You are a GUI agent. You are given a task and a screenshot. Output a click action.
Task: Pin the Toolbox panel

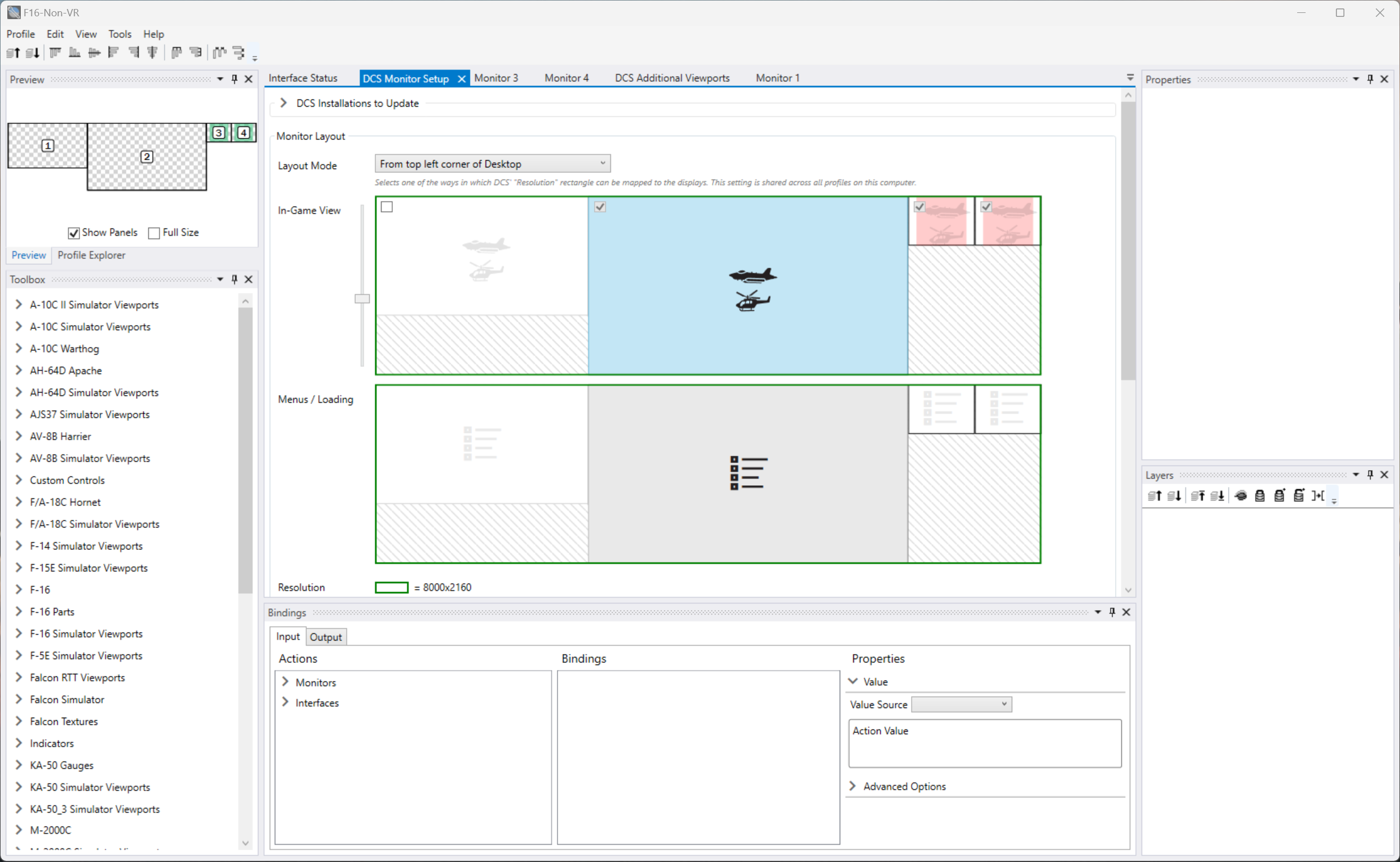[234, 279]
